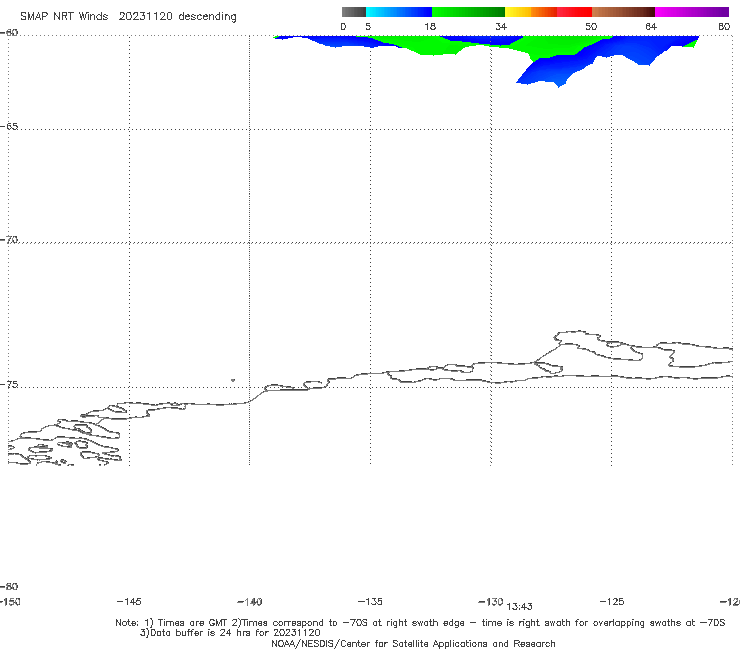This screenshot has width=740, height=650.
Task: Click the color bar label "34"
Action: [x=501, y=26]
